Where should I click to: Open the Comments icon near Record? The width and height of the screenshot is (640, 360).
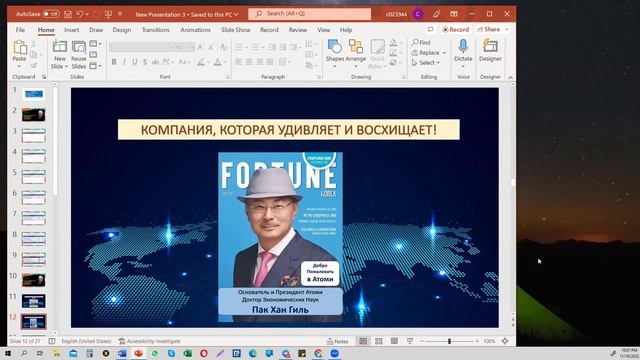[x=430, y=29]
